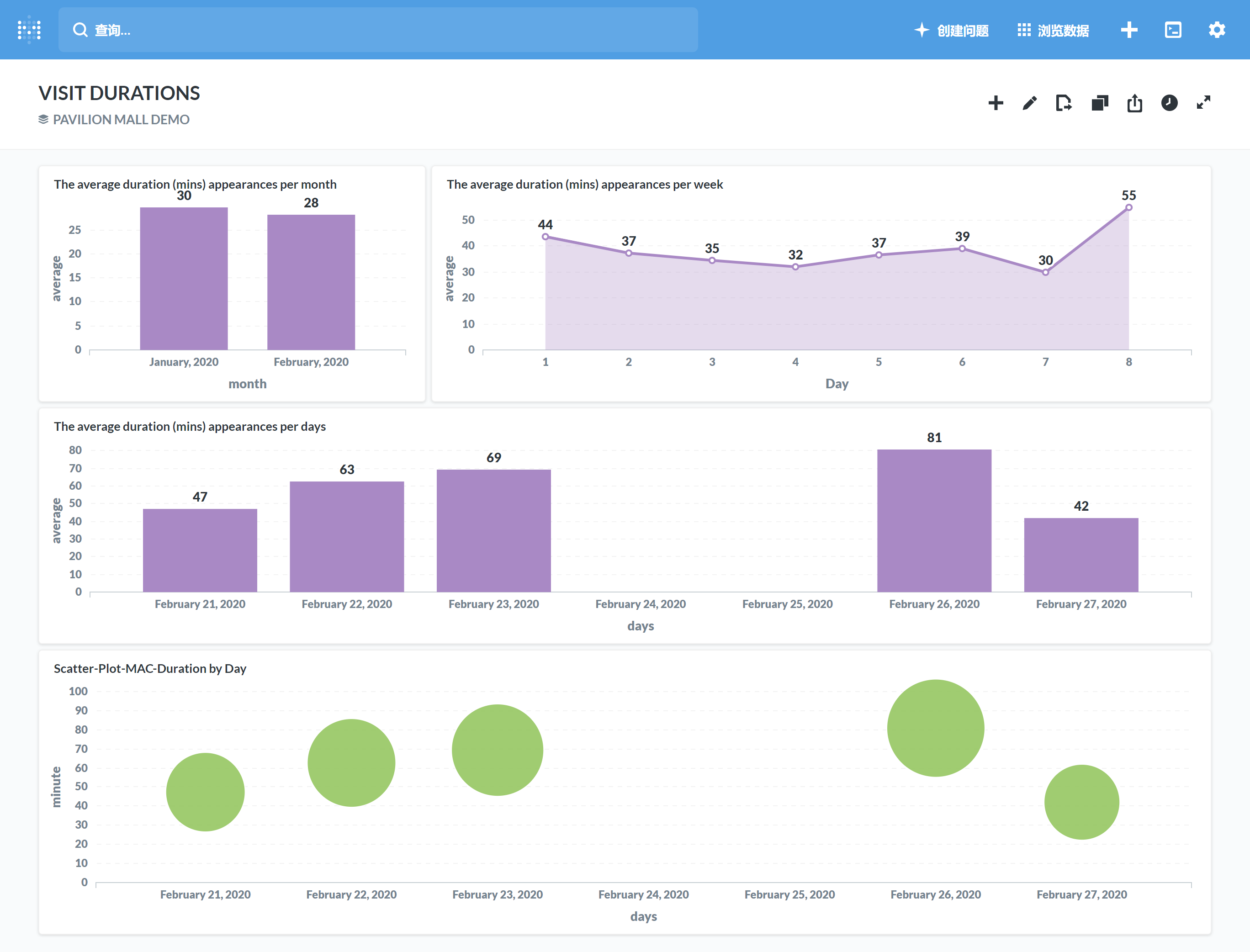The height and width of the screenshot is (952, 1250).
Task: Open the sharing icon menu
Action: click(x=1134, y=103)
